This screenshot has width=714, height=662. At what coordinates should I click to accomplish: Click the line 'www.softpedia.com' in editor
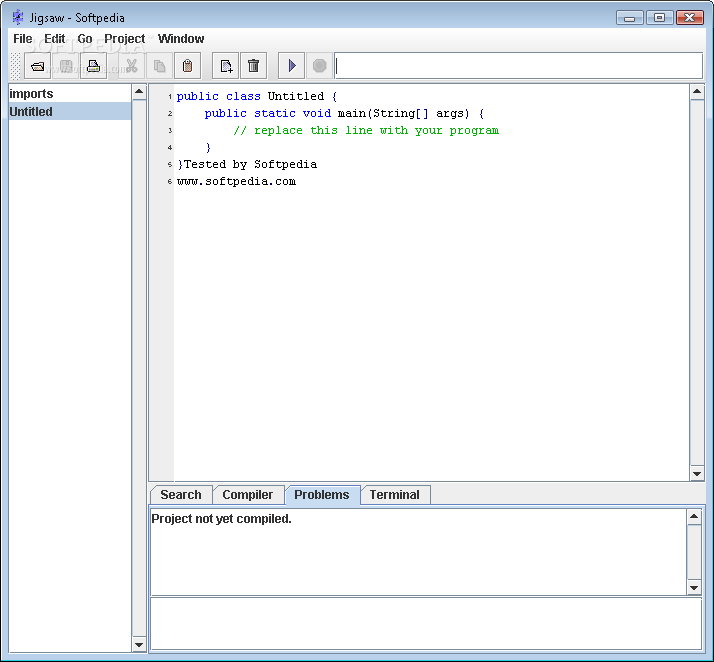click(x=236, y=182)
